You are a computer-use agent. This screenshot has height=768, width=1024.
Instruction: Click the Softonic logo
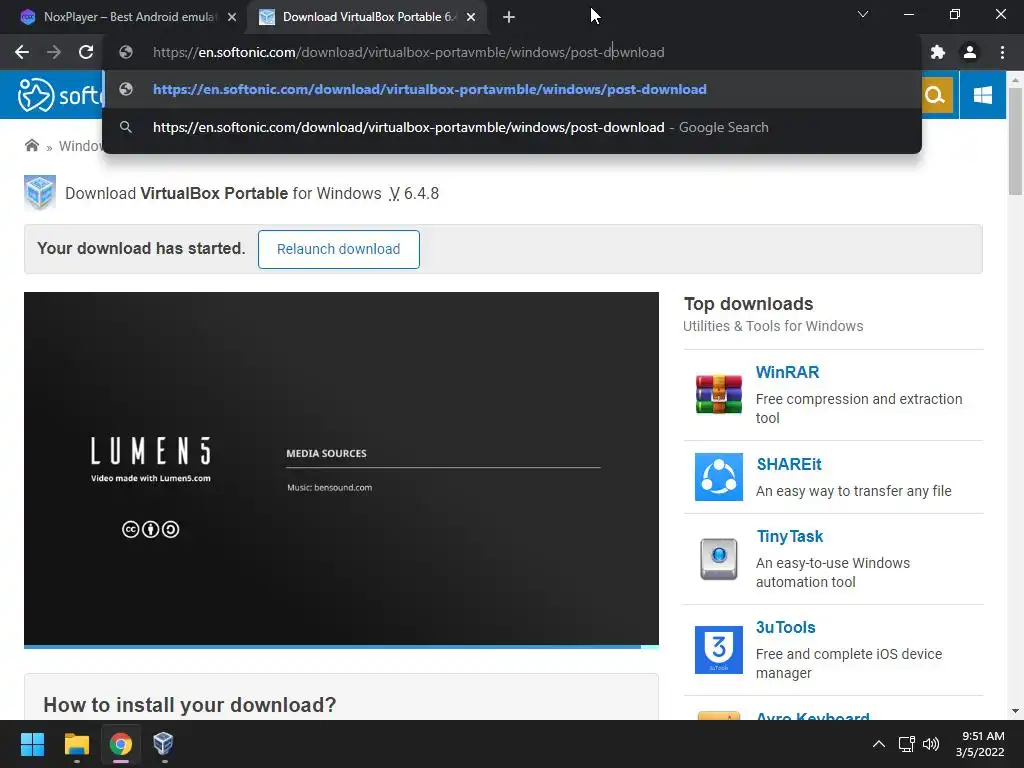coord(59,95)
